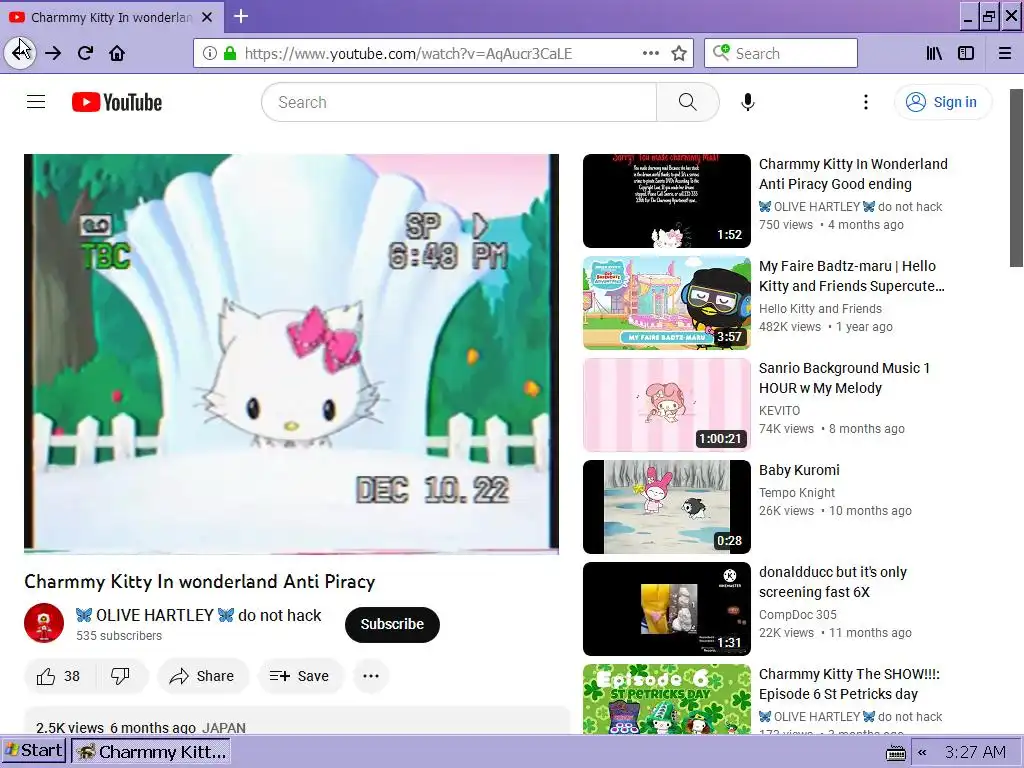
Task: Visit CompDoc 305 channel
Action: coord(797,614)
